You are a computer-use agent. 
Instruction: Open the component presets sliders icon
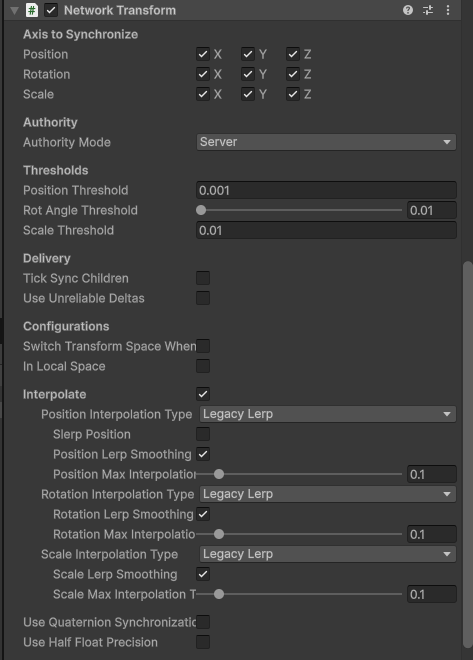point(428,10)
